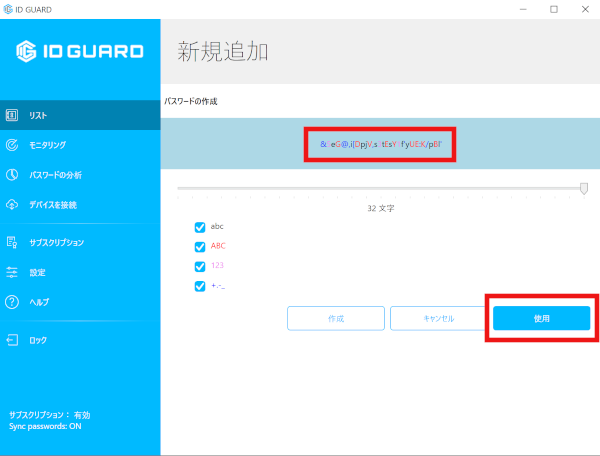Minimize the ID GUARD window
Image resolution: width=600 pixels, height=456 pixels.
523,9
